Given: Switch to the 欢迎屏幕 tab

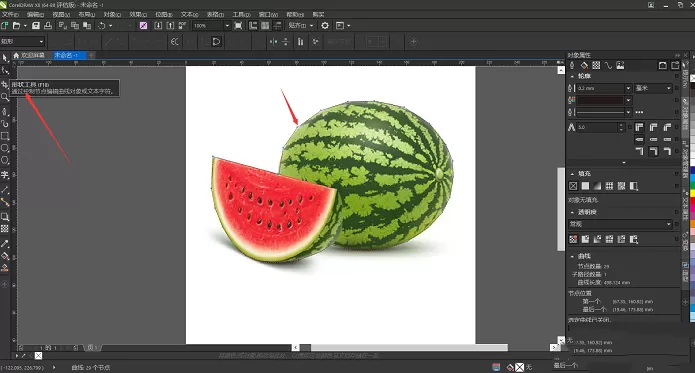Looking at the screenshot, I should 29,55.
